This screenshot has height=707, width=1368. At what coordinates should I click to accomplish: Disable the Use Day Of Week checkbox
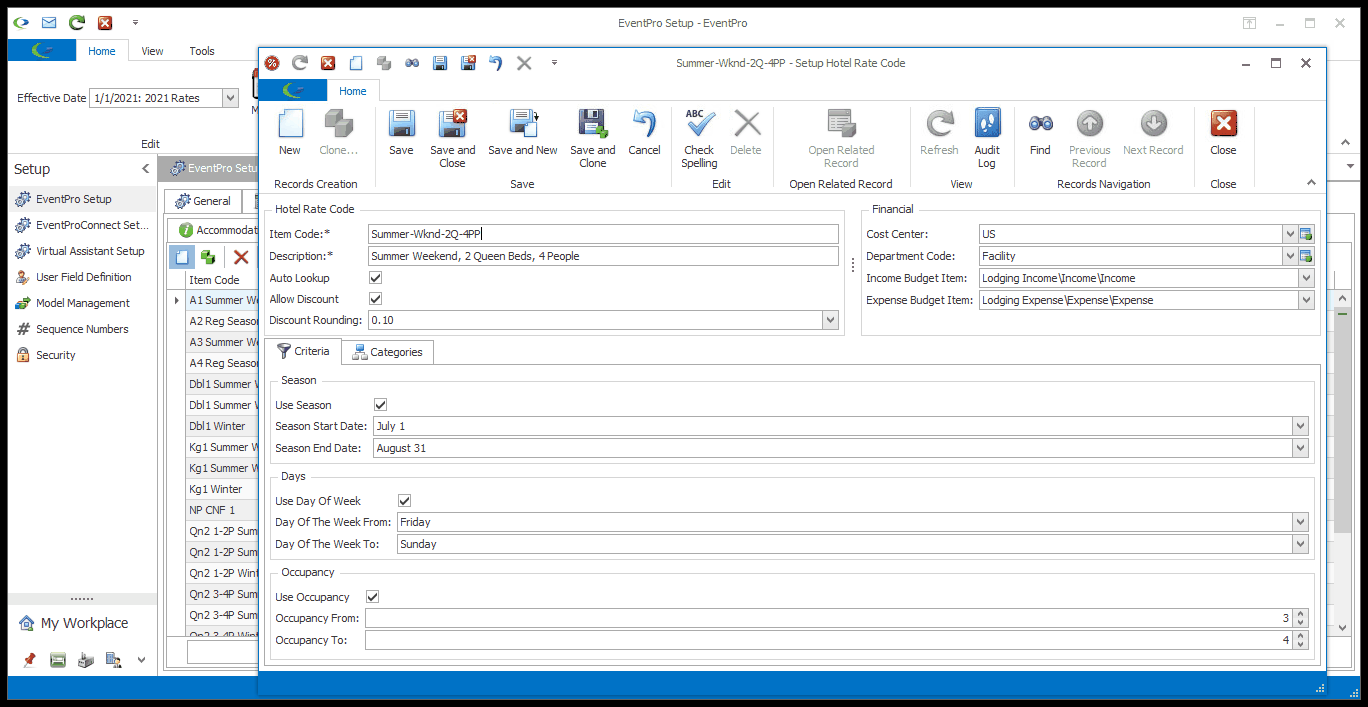[x=404, y=501]
